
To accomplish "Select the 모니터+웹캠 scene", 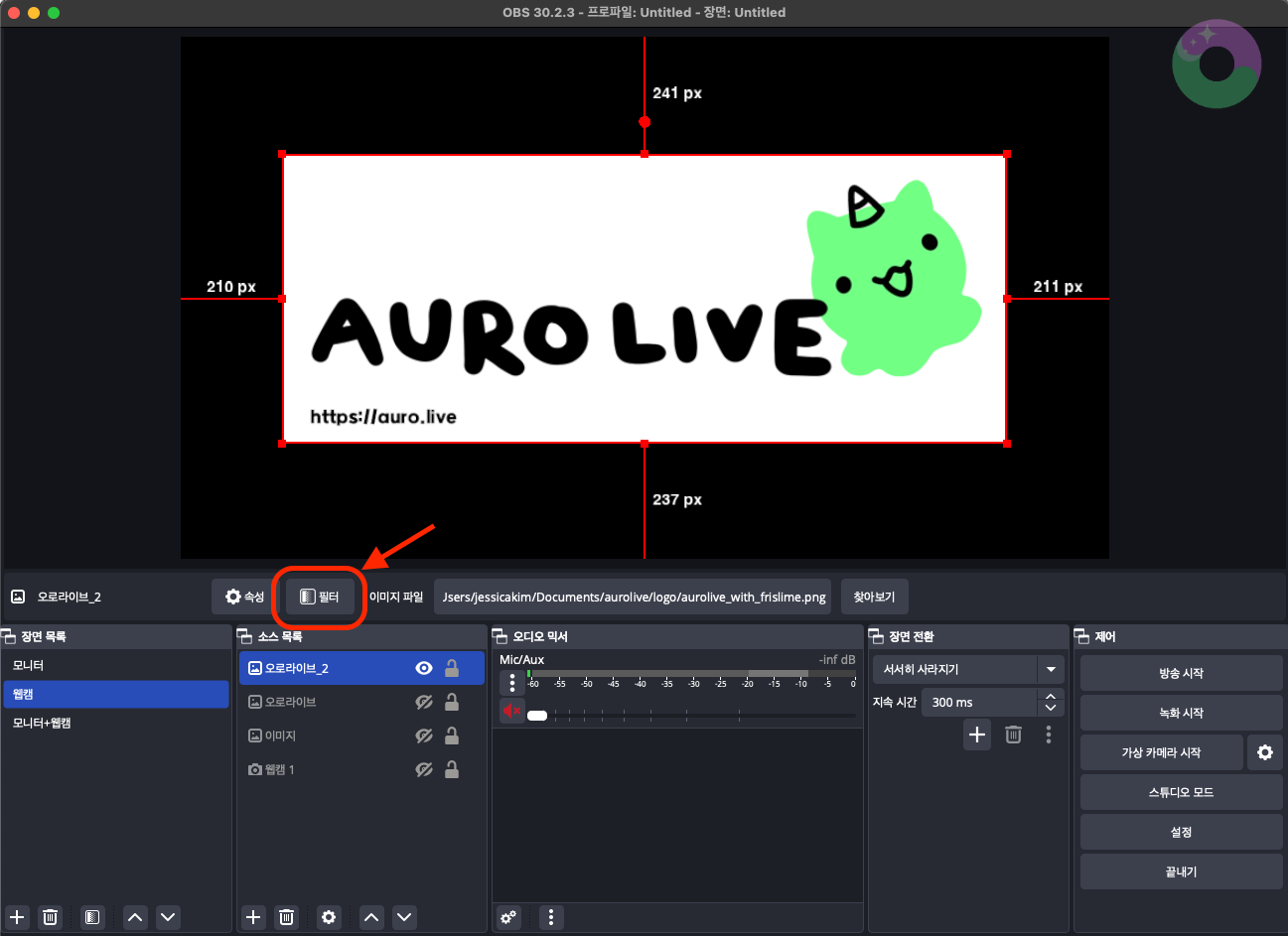I will point(116,723).
